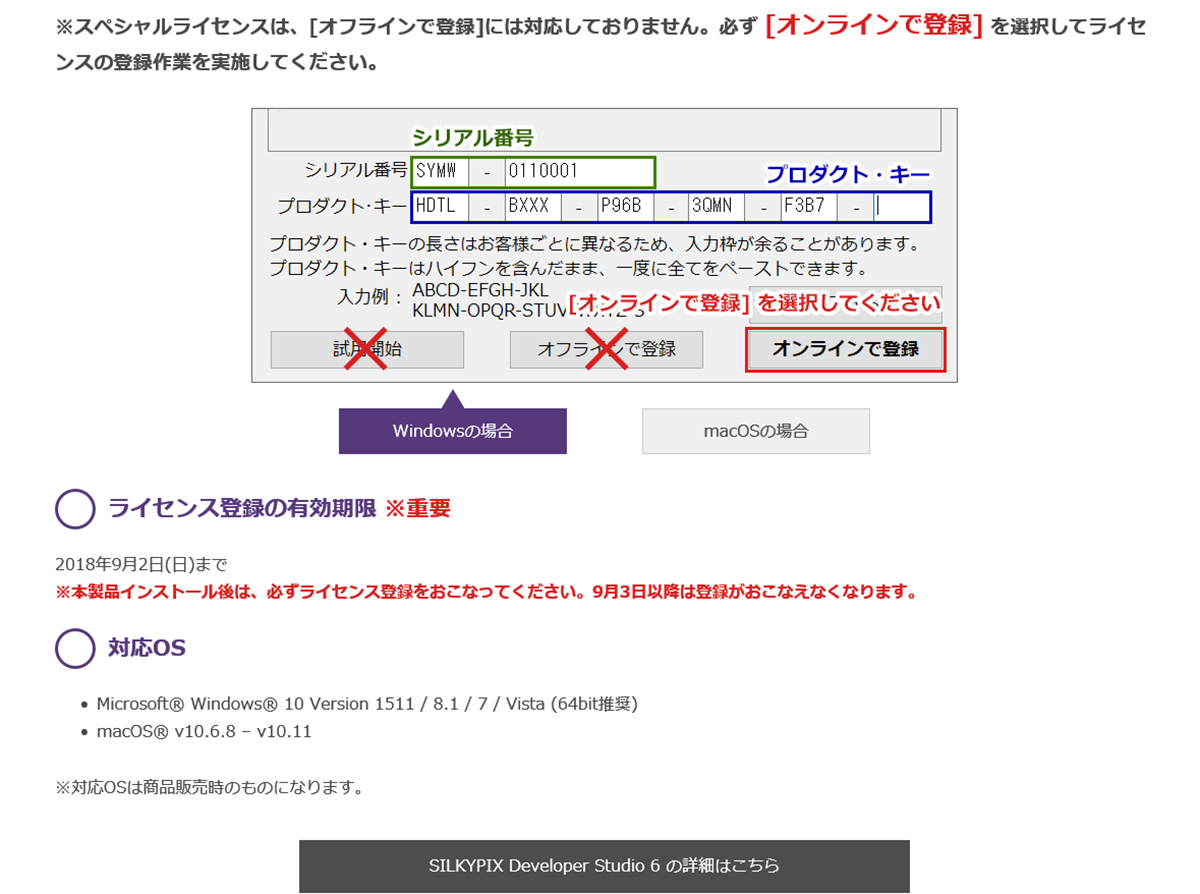Image resolution: width=1200 pixels, height=894 pixels.
Task: Focus the serial number field containing SYMW
Action: 440,171
